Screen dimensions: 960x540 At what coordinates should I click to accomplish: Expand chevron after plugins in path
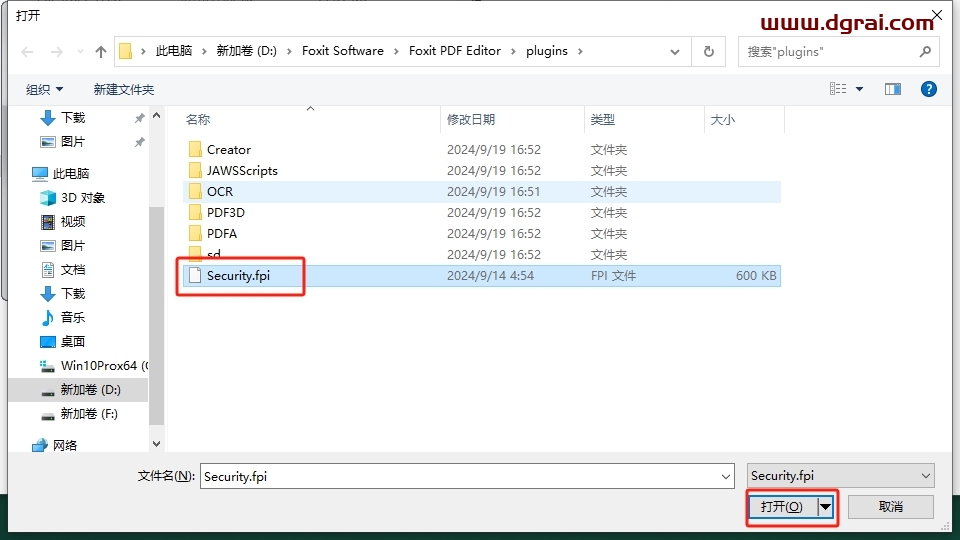pos(580,51)
